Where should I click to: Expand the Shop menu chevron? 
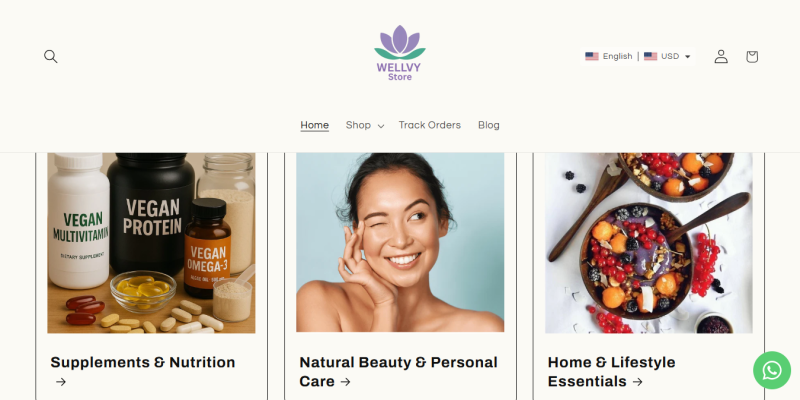[381, 126]
